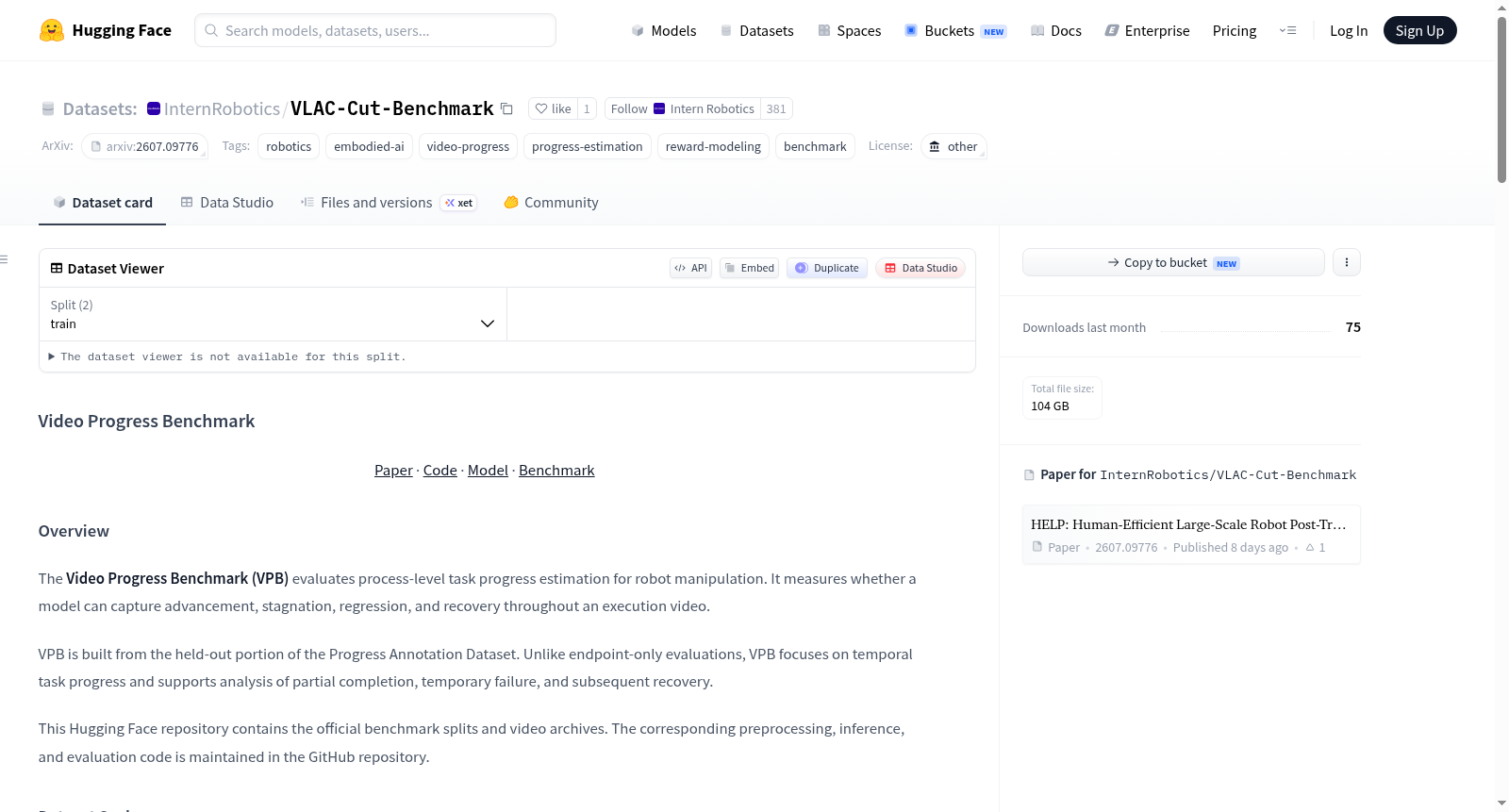Expand the viewer not available message

point(227,356)
